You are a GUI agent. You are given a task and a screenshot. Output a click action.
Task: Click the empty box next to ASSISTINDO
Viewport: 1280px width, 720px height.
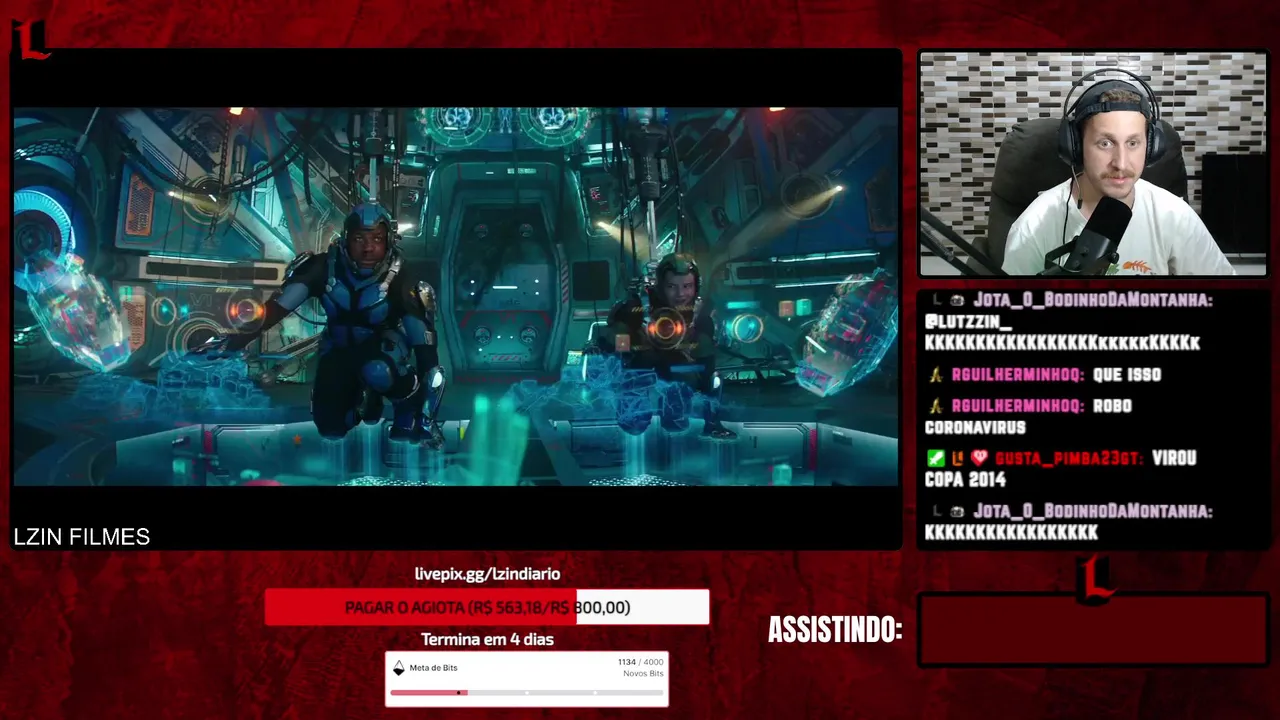(x=1094, y=630)
